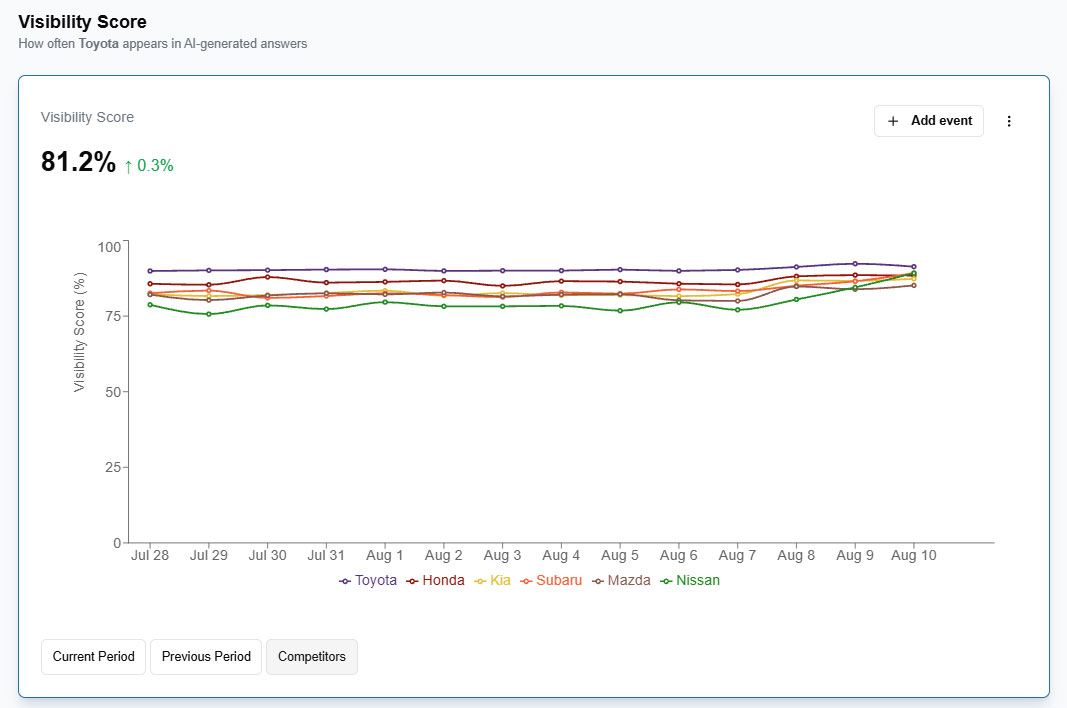Click the Jul 28 axis label
The width and height of the screenshot is (1067, 708).
point(150,556)
